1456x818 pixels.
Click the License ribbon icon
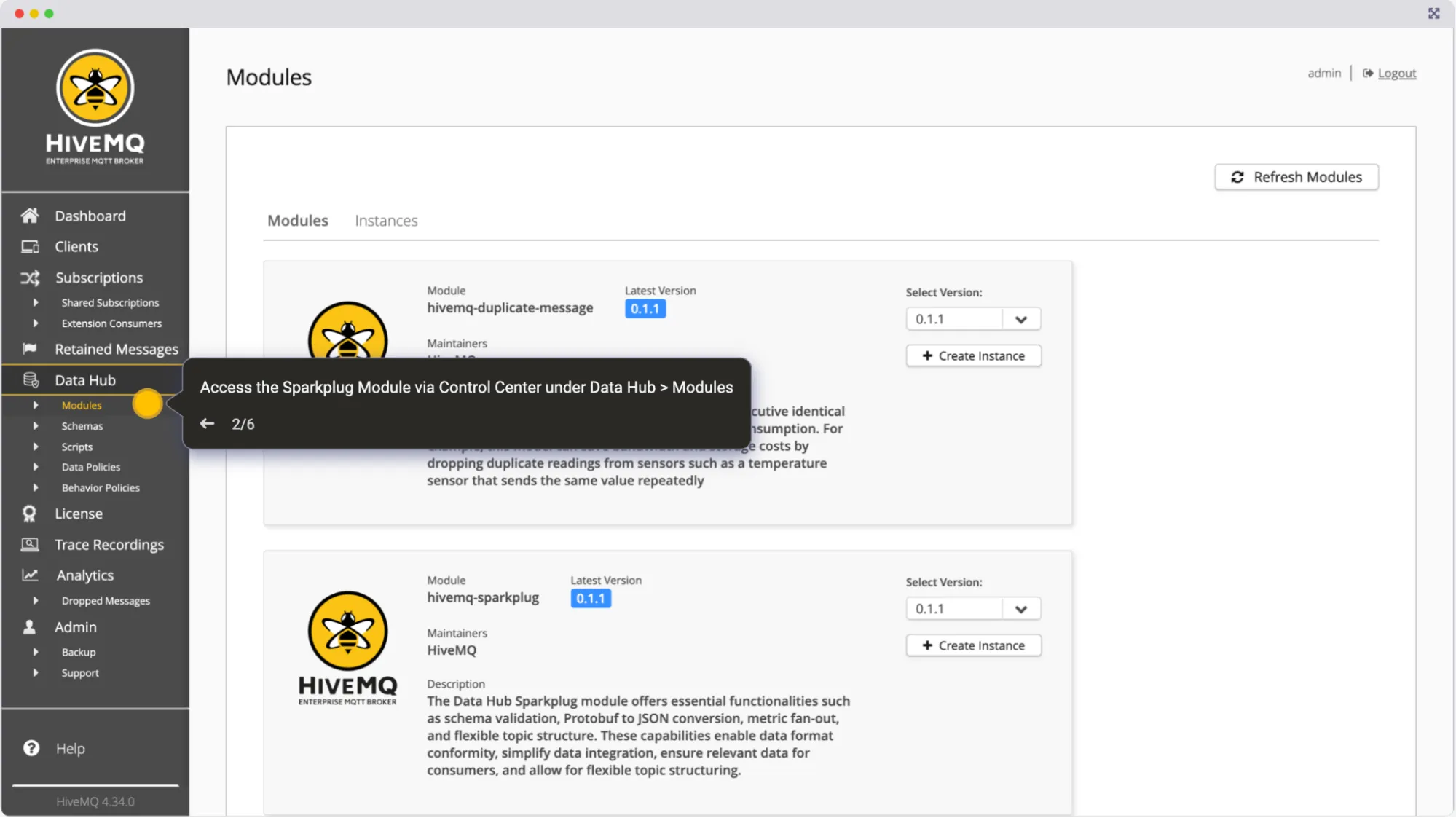pos(29,514)
